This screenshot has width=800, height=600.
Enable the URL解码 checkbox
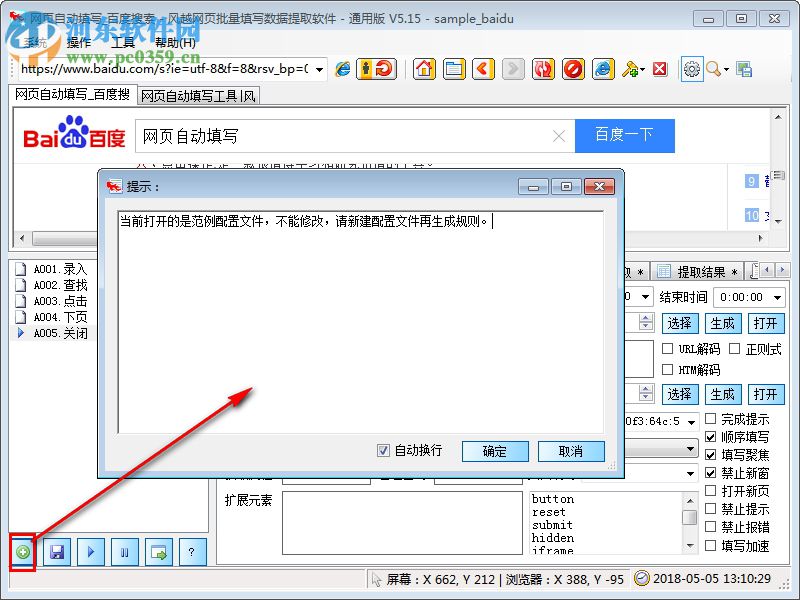pyautogui.click(x=667, y=349)
